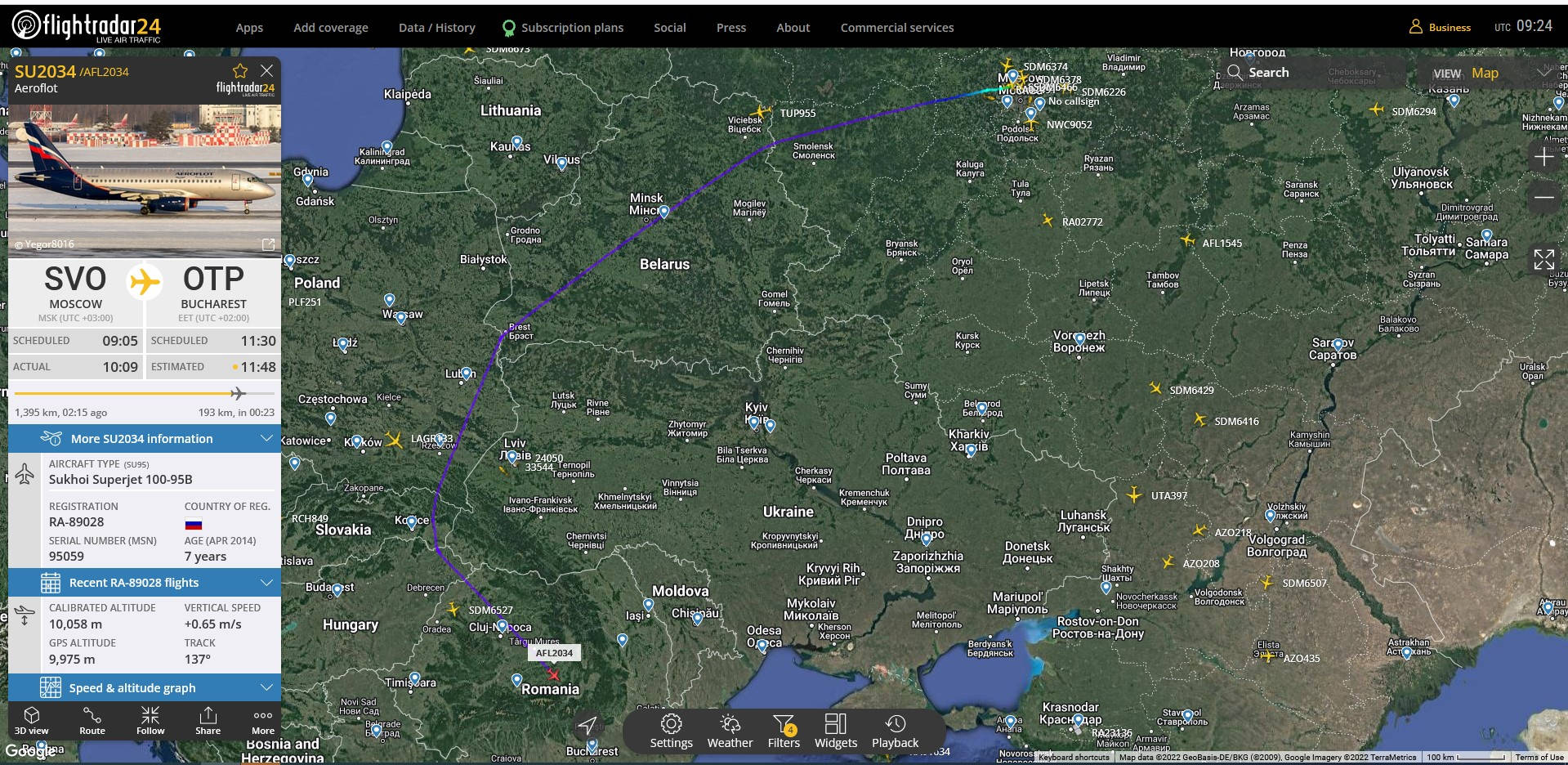Image resolution: width=1568 pixels, height=765 pixels.
Task: Expand Recent RA-89028 flights
Action: (x=145, y=583)
